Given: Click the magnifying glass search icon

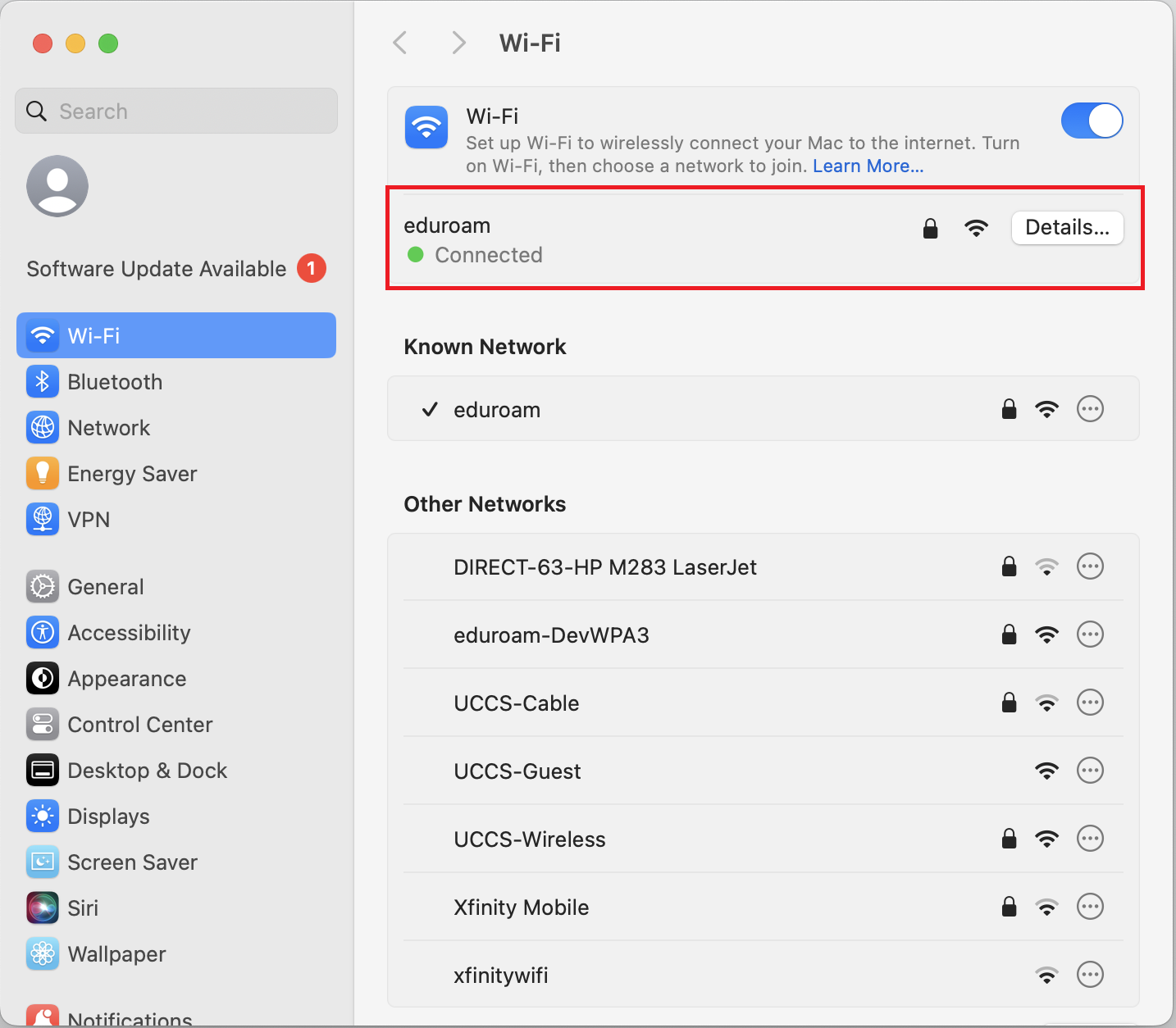Looking at the screenshot, I should click(x=36, y=111).
